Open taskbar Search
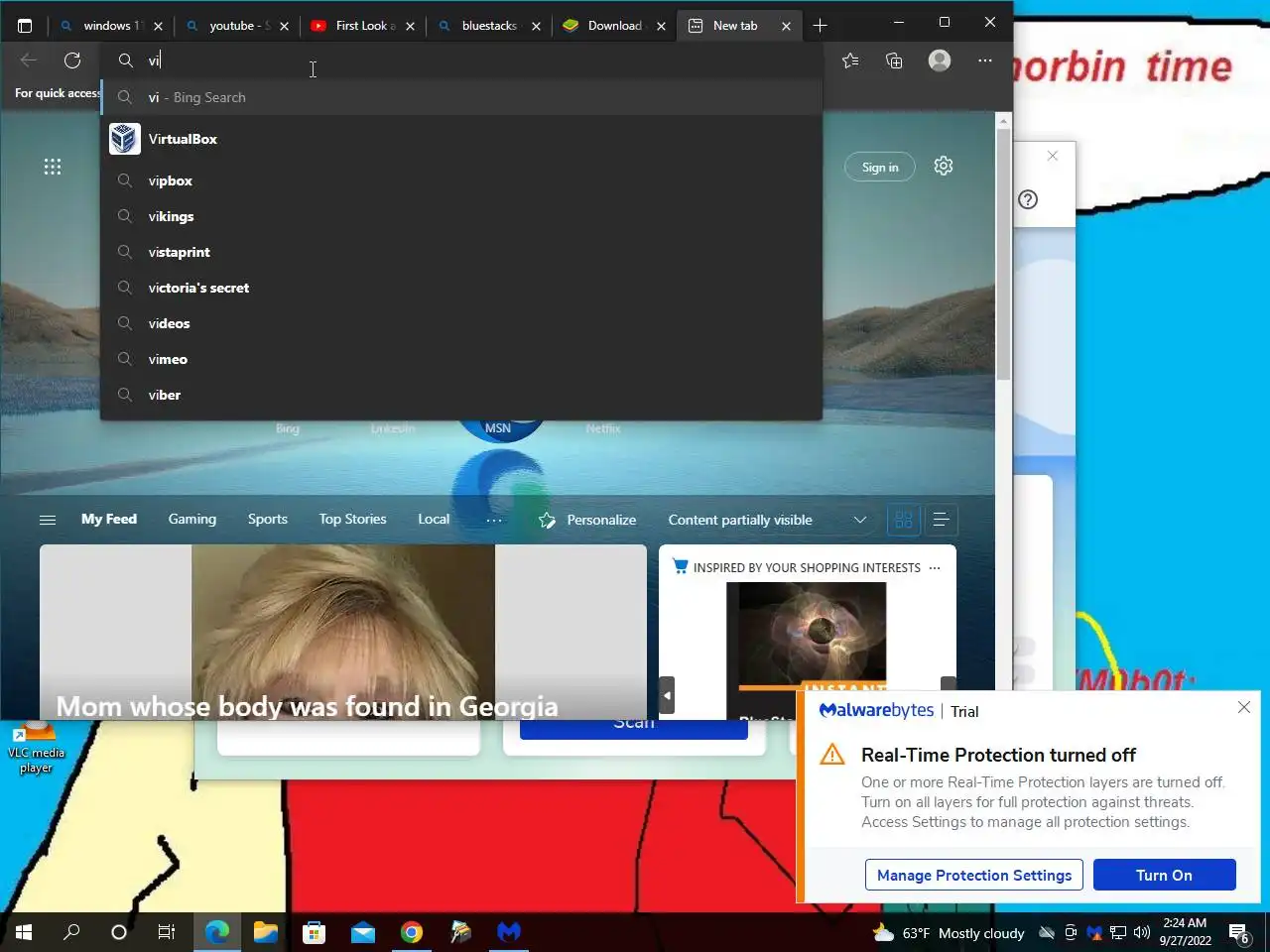Image resolution: width=1270 pixels, height=952 pixels. (71, 932)
